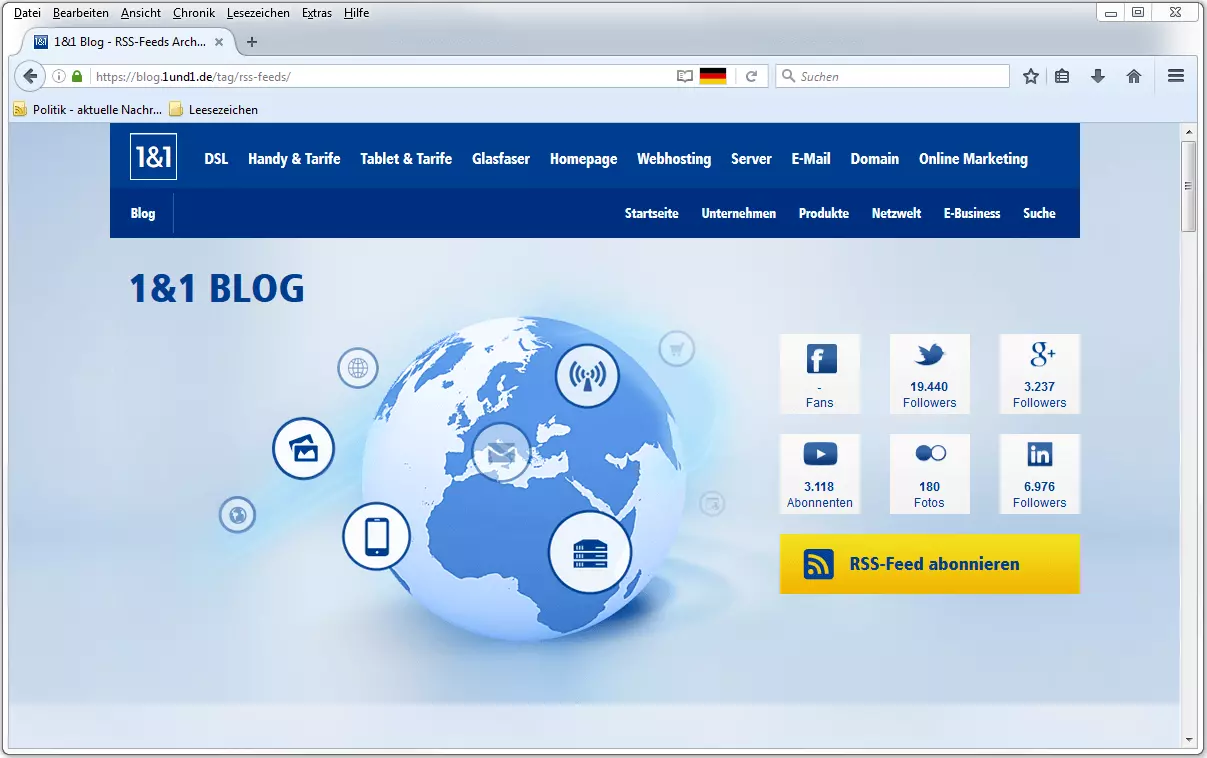Open the Chronik menu
The image size is (1207, 758).
coord(194,13)
